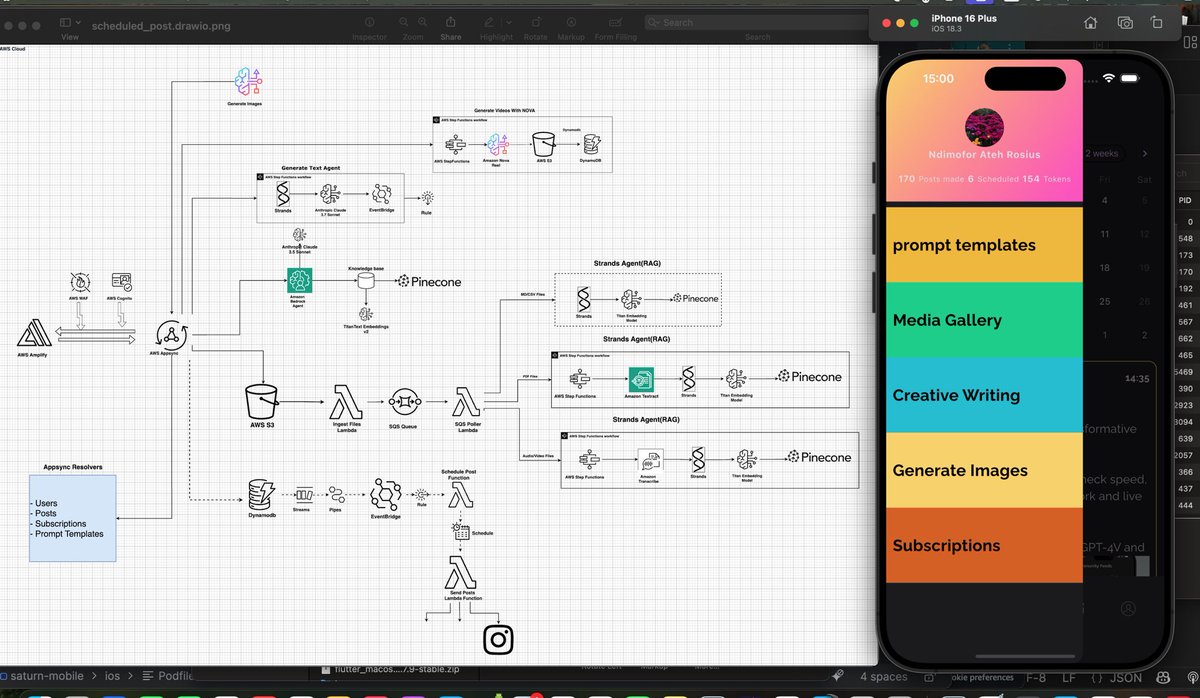Click the Prompt Templates entry in Appsync Resolvers
This screenshot has width=1200, height=698.
(69, 533)
